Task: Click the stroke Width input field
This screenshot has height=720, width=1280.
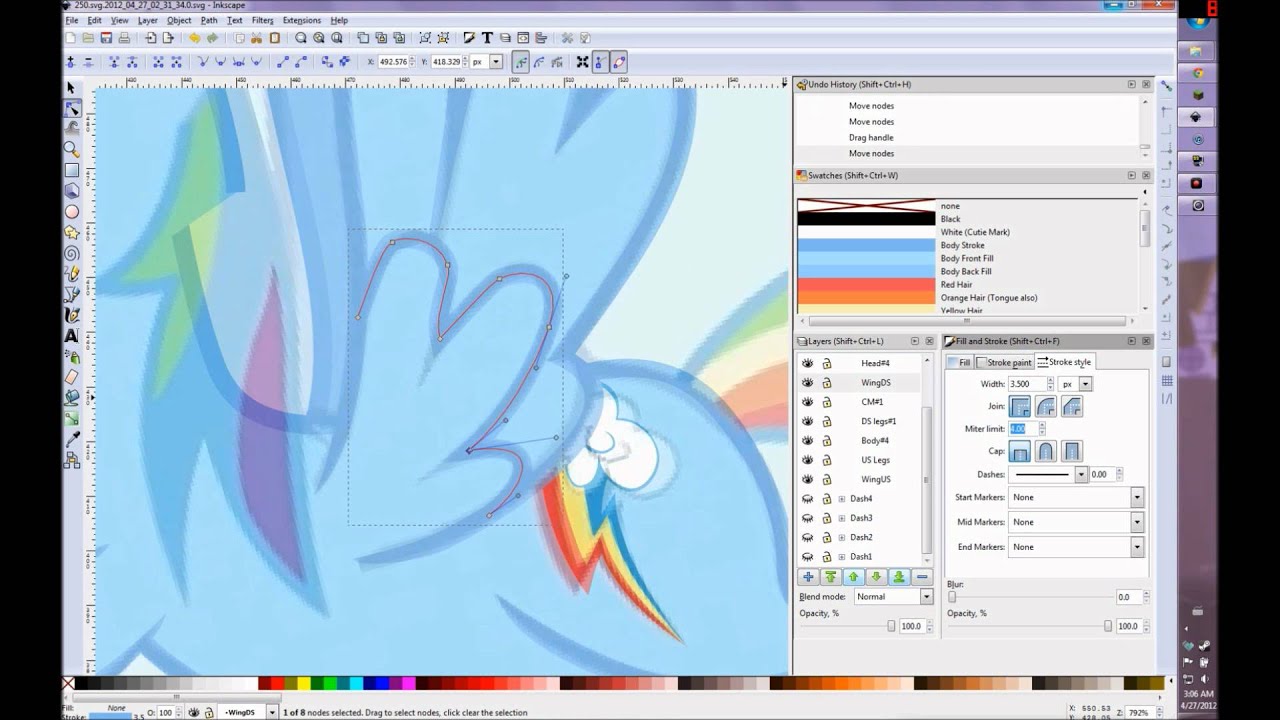Action: coord(1026,384)
